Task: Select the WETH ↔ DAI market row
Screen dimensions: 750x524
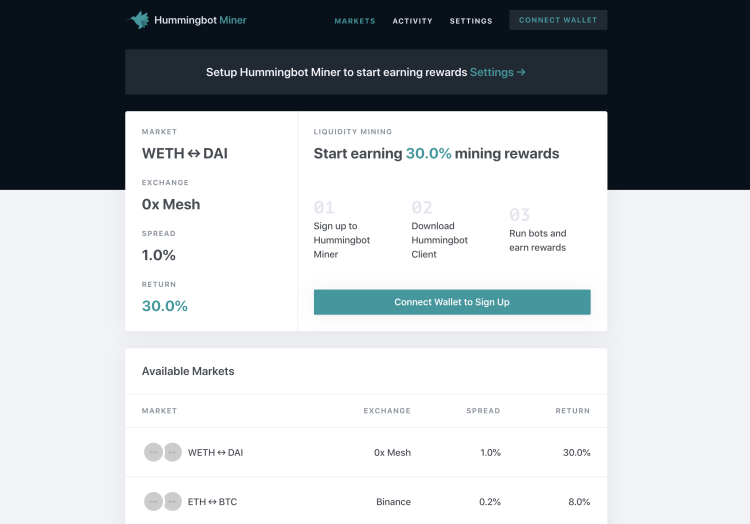Action: click(x=366, y=452)
